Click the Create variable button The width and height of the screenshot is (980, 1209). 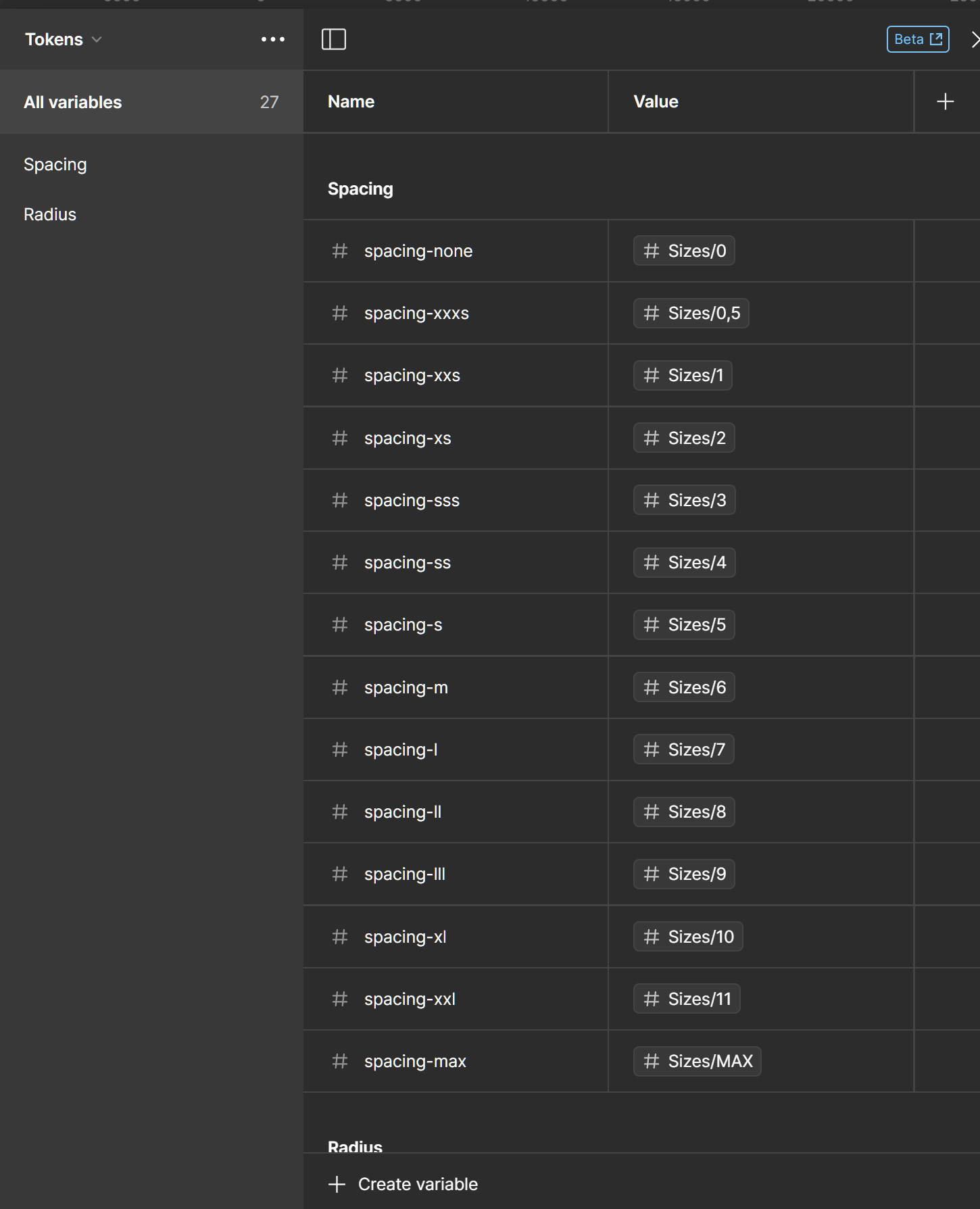418,1184
